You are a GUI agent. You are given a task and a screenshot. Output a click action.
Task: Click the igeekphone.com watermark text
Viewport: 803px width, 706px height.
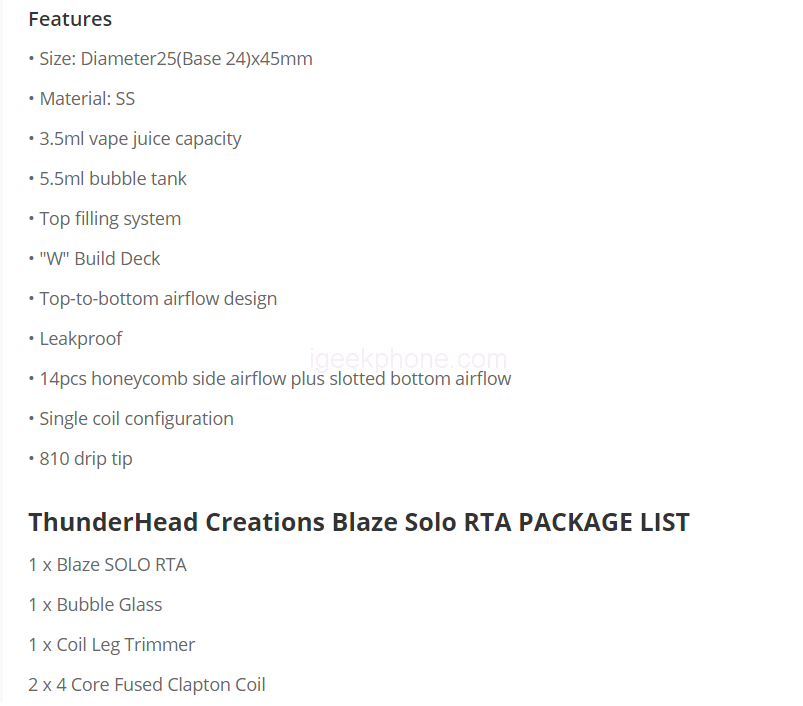pyautogui.click(x=408, y=359)
